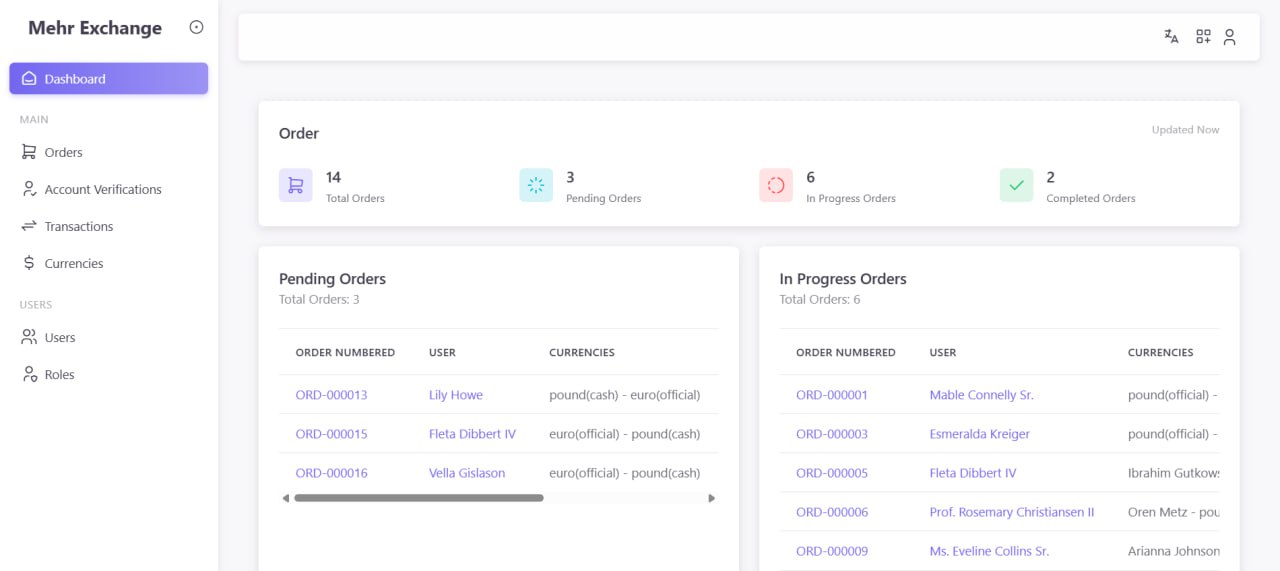Toggle the sidebar collapse circle icon
Screen dimensions: 1280x571
tap(196, 28)
